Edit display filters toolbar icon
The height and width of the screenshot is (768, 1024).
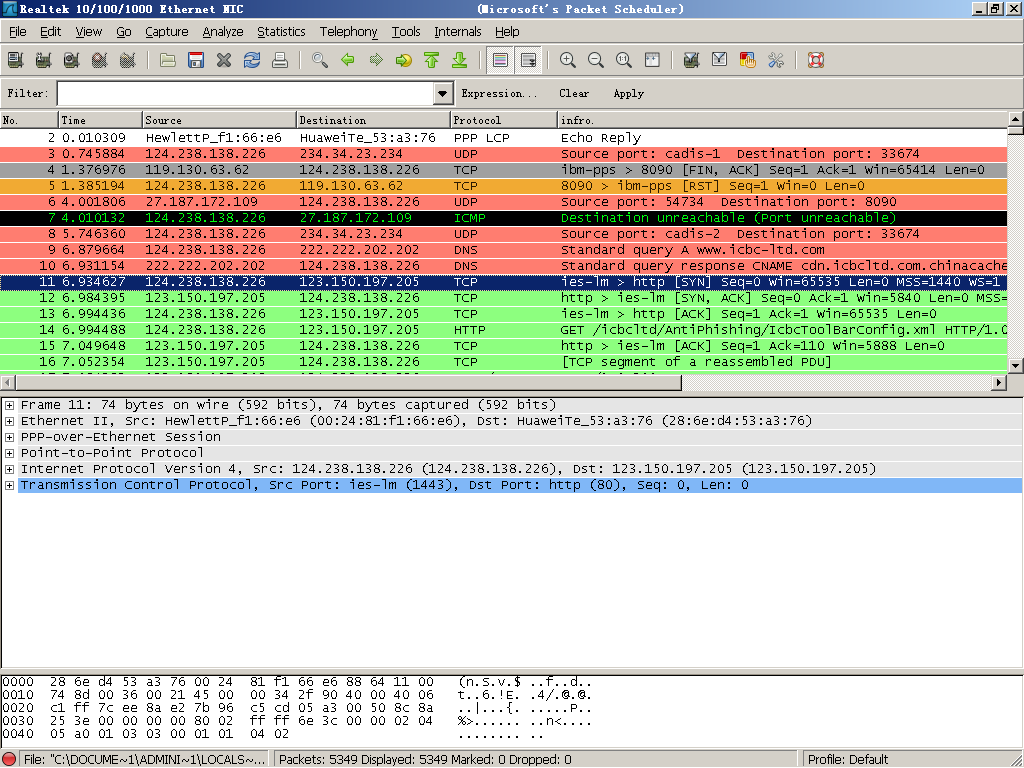(720, 60)
